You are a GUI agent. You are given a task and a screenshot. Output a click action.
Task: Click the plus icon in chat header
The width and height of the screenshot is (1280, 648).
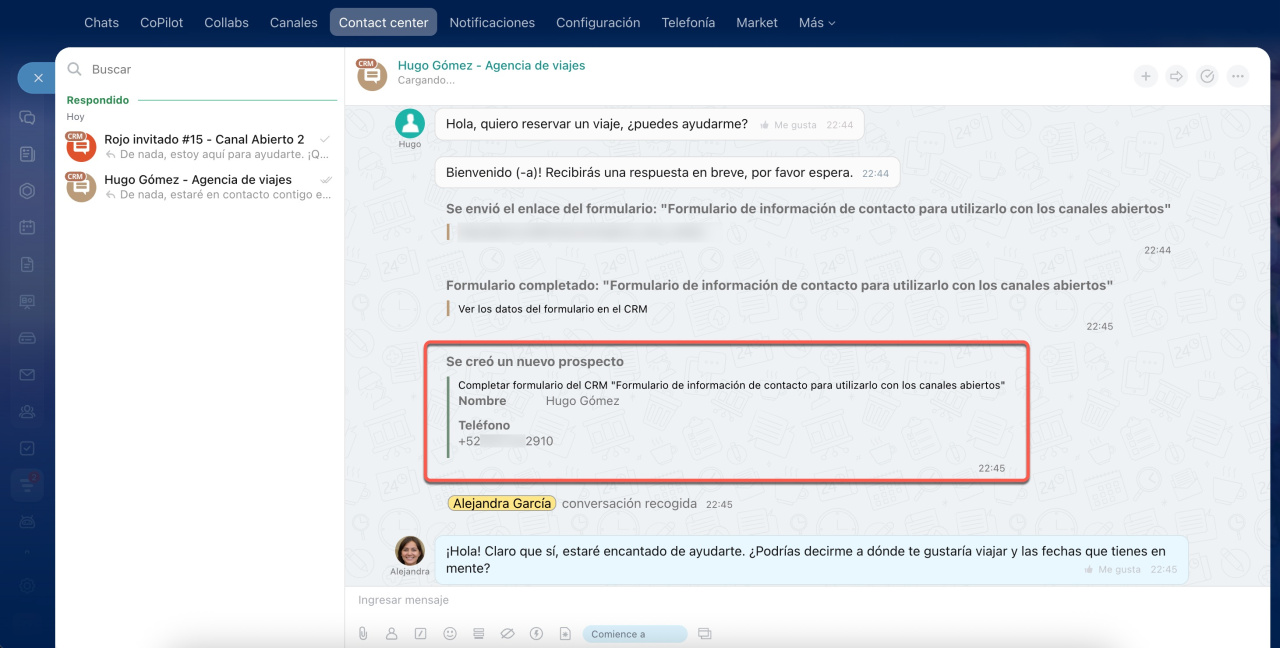1146,76
